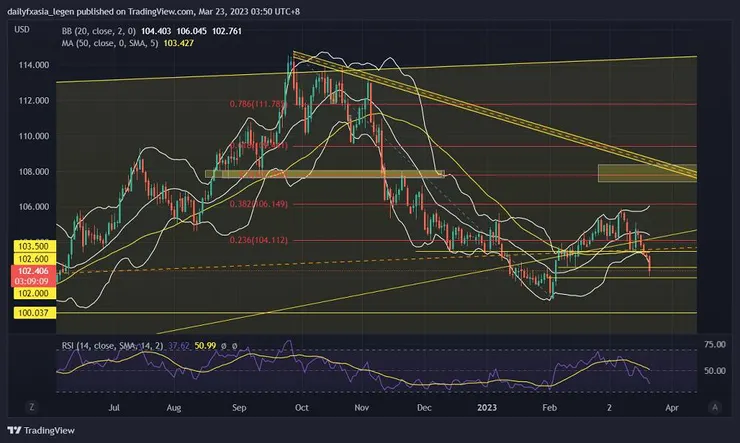Click the BB value 104.403 in legend
Viewport: 740px width, 443px height.
point(156,31)
